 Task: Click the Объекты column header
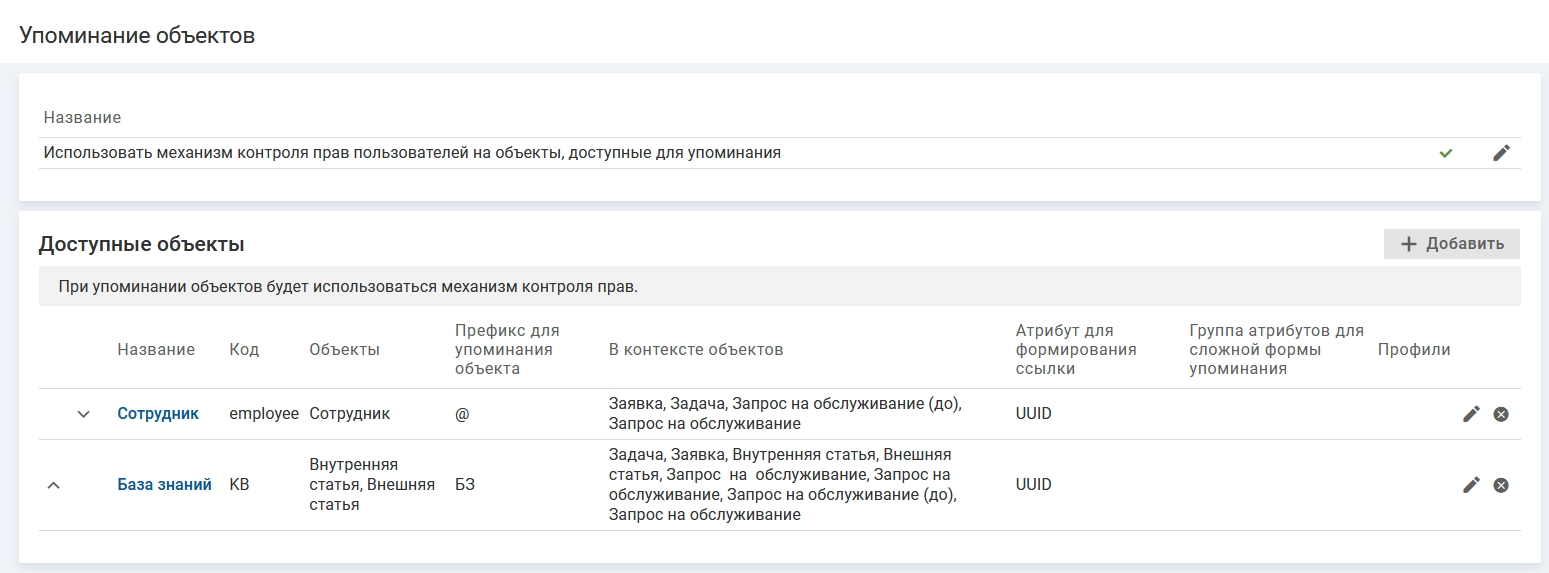pos(344,349)
